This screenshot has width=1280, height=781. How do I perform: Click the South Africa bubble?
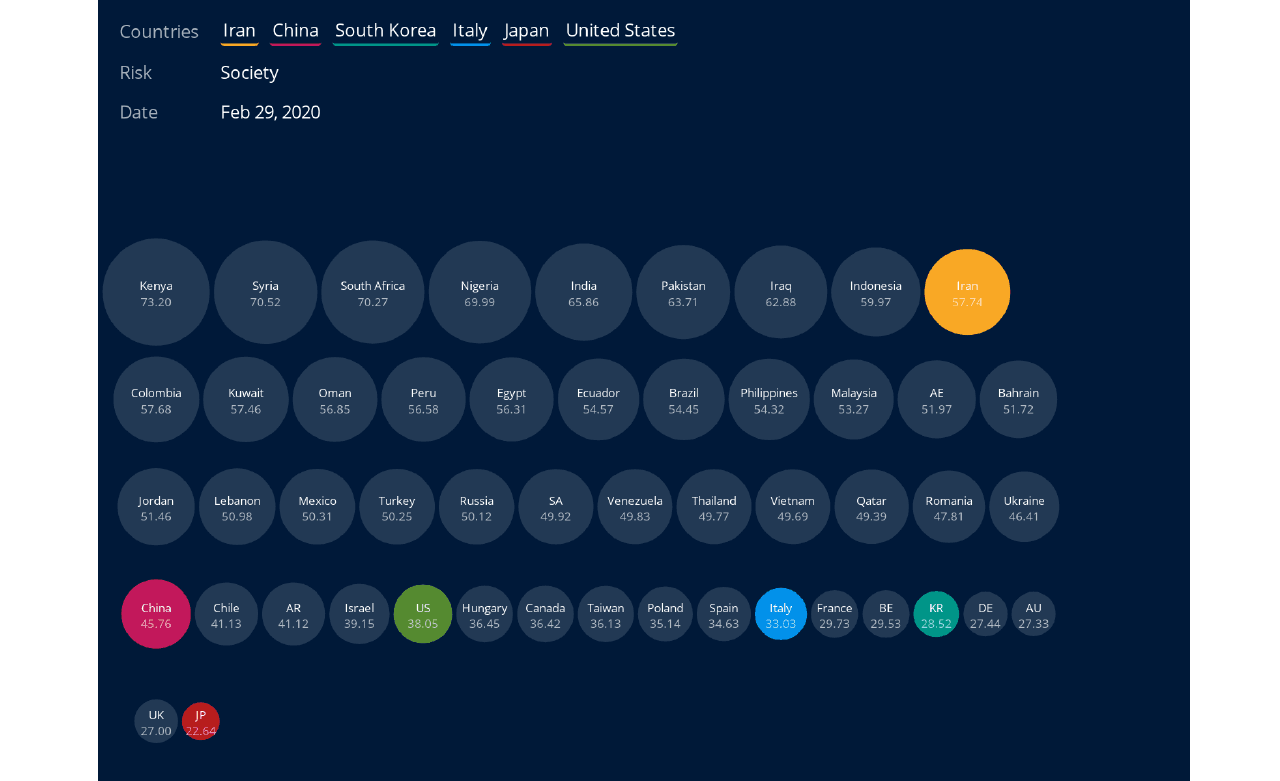click(x=373, y=292)
